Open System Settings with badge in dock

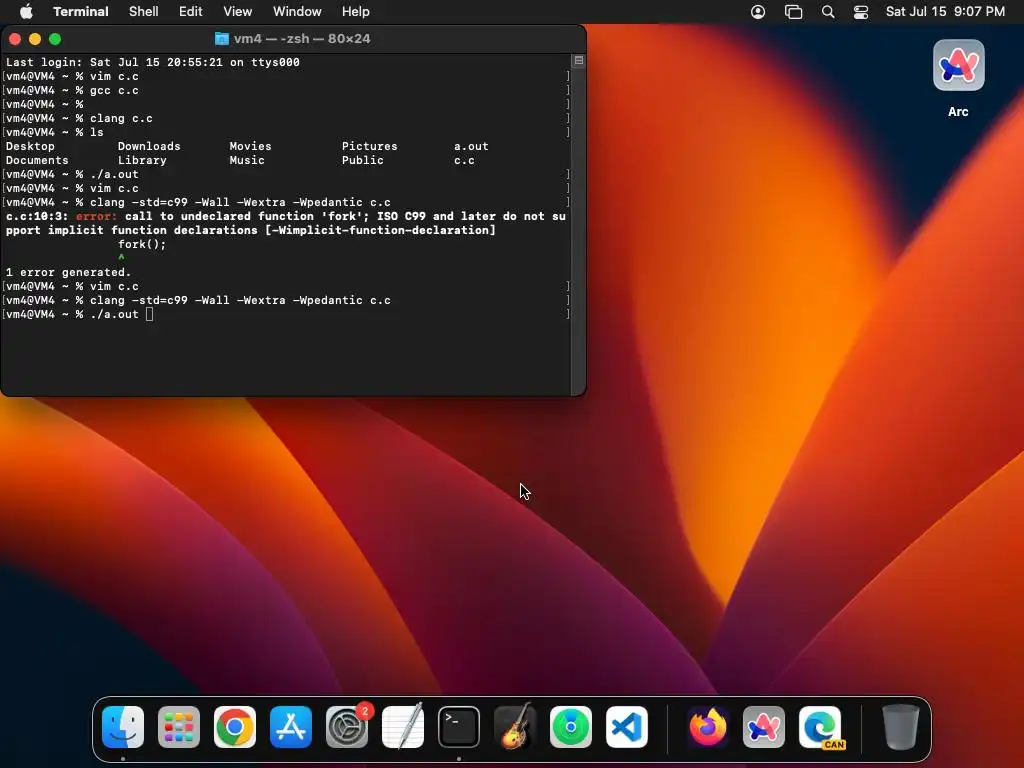coord(347,727)
